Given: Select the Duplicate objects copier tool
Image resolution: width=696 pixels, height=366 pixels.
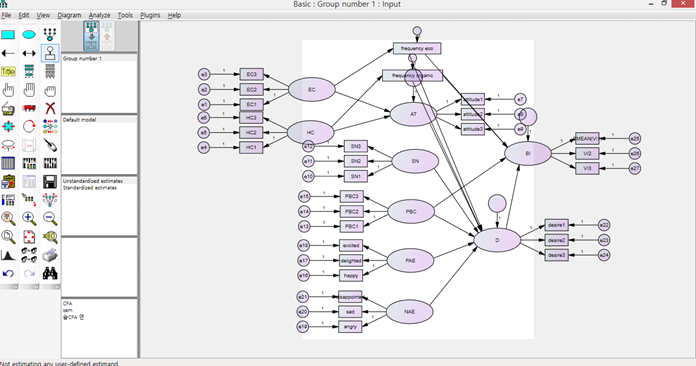Looking at the screenshot, I should pyautogui.click(x=8, y=108).
